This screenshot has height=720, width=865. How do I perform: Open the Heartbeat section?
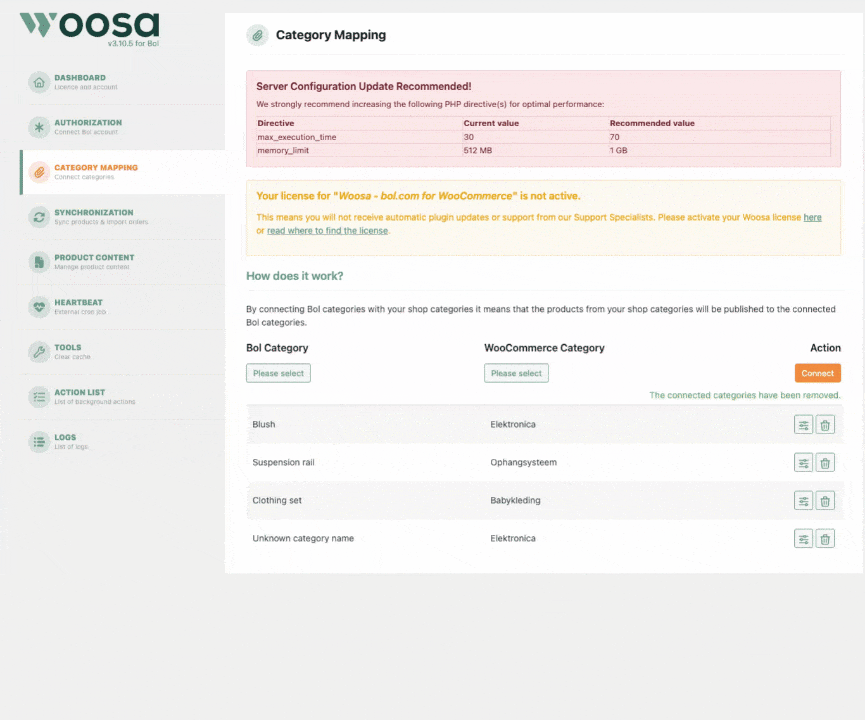[x=122, y=307]
